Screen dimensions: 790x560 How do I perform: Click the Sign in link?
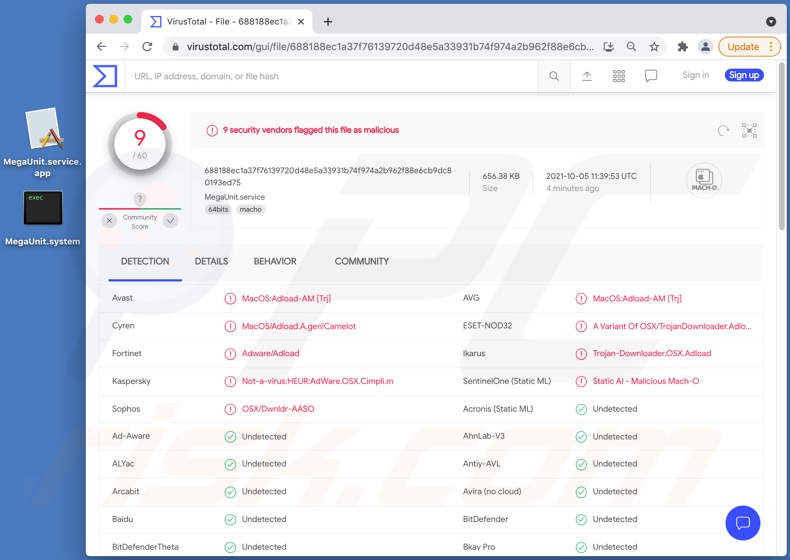click(x=695, y=75)
